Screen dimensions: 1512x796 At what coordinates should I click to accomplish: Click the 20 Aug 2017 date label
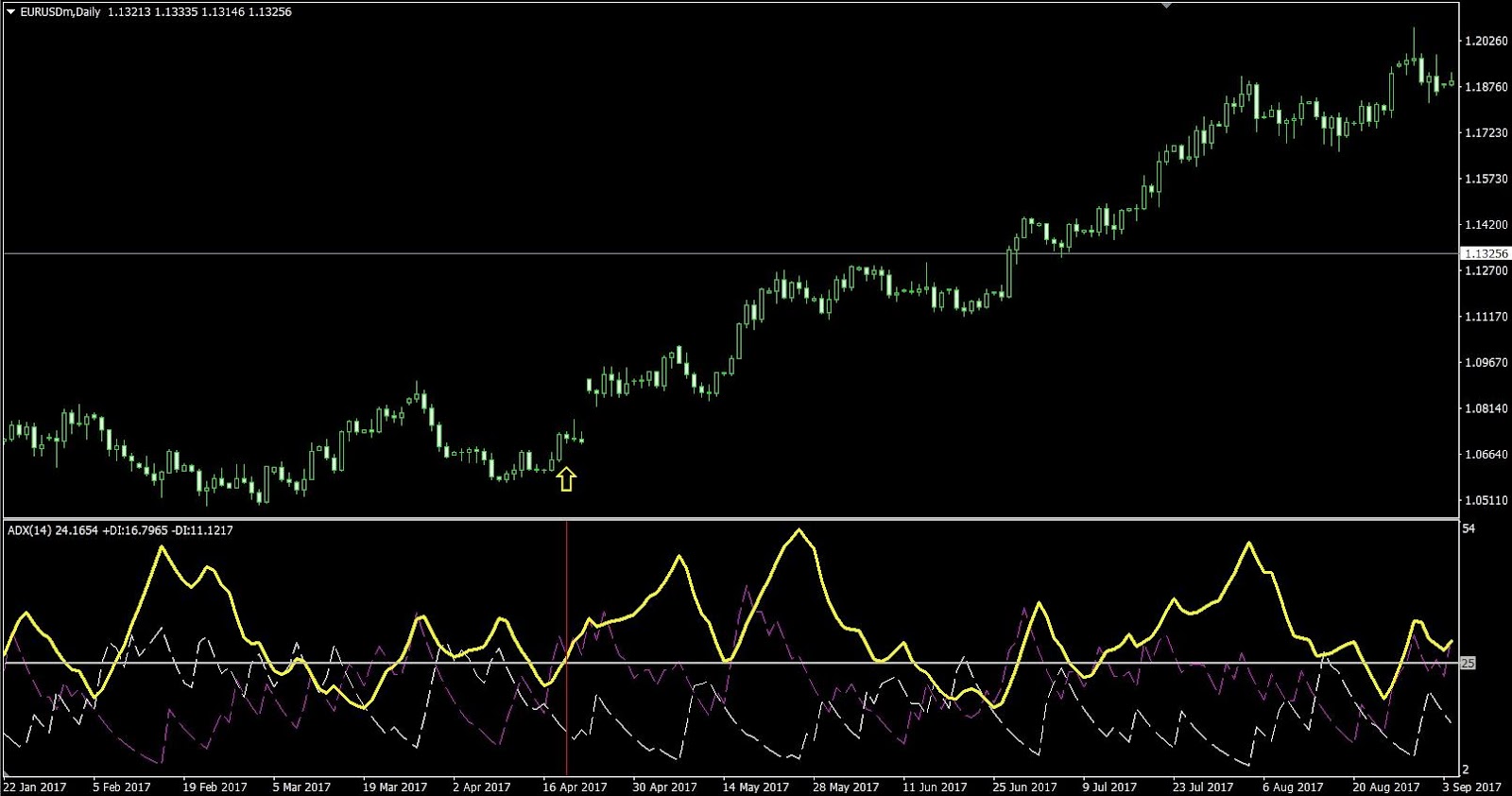(1385, 787)
